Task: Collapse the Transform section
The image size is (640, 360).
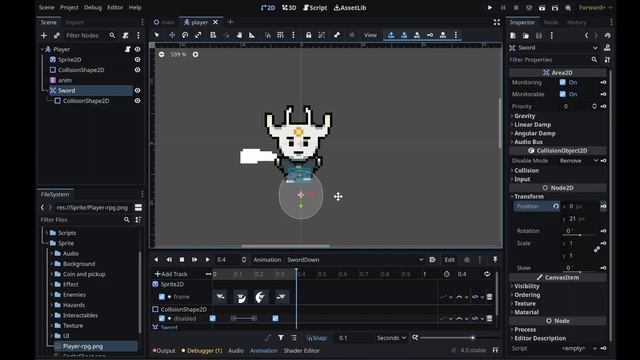Action: click(x=528, y=196)
